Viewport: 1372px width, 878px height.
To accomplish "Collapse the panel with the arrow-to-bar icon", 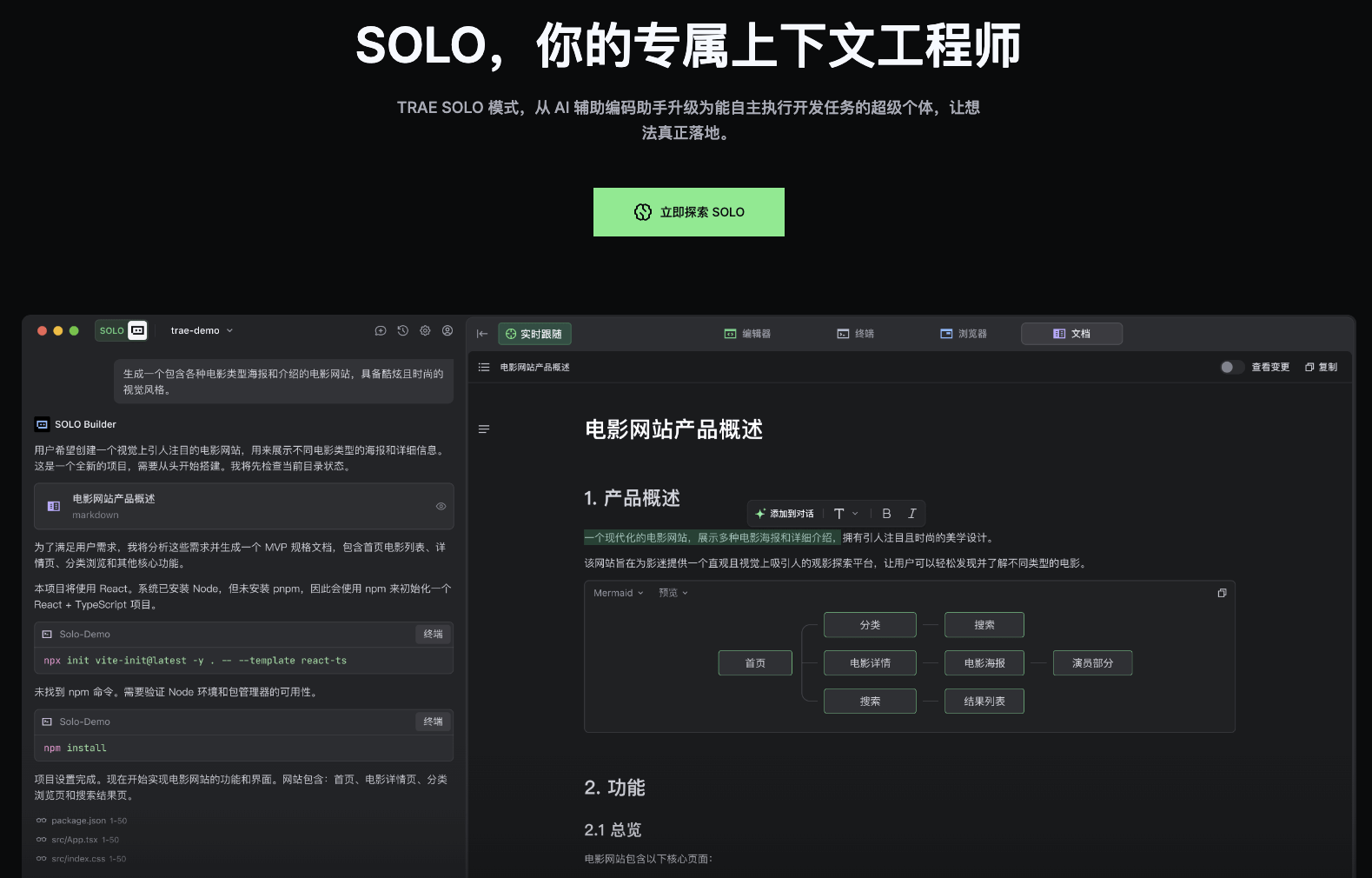I will [482, 334].
